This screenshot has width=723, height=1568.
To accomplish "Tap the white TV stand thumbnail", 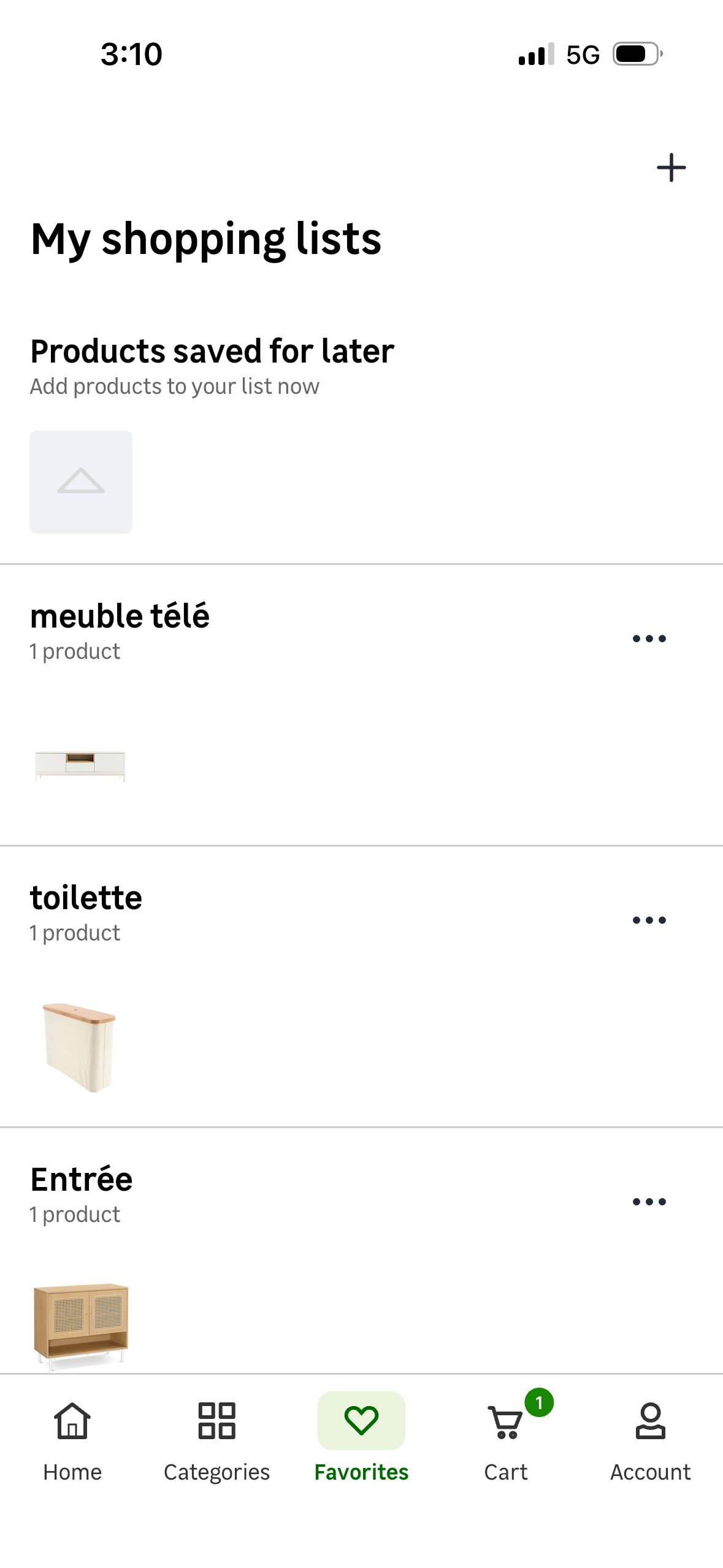I will point(80,766).
